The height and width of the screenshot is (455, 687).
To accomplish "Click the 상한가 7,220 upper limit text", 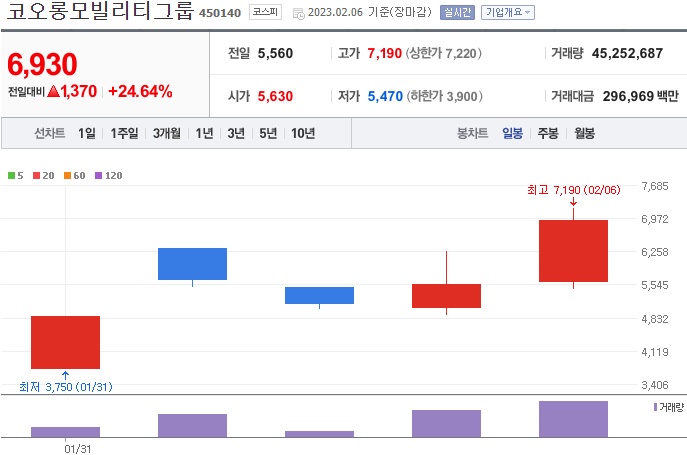I will coord(443,53).
